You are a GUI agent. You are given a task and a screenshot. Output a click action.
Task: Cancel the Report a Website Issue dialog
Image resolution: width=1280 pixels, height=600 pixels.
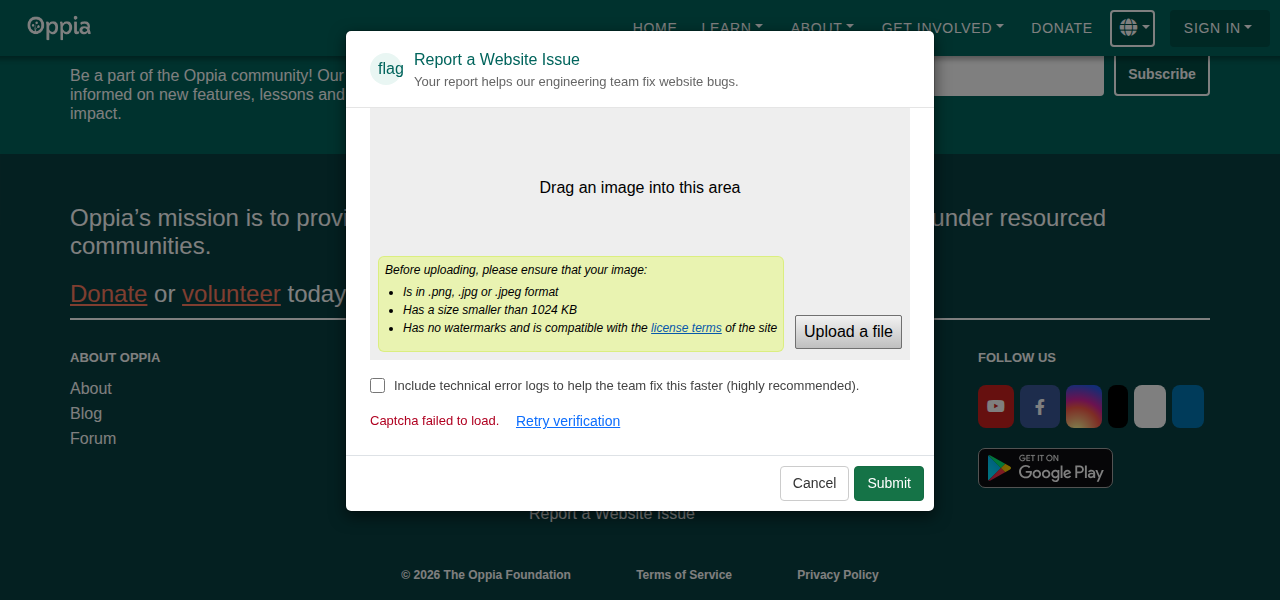pyautogui.click(x=814, y=483)
